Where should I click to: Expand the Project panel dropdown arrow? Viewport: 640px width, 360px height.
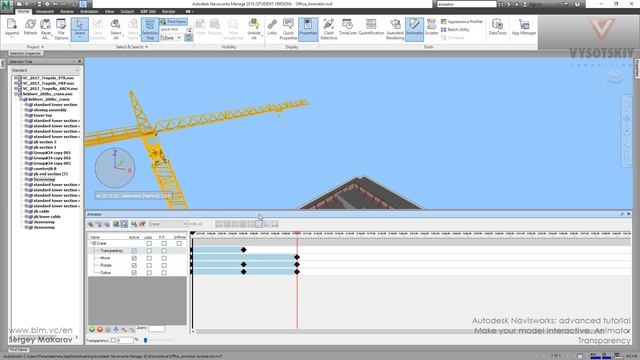(x=42, y=47)
